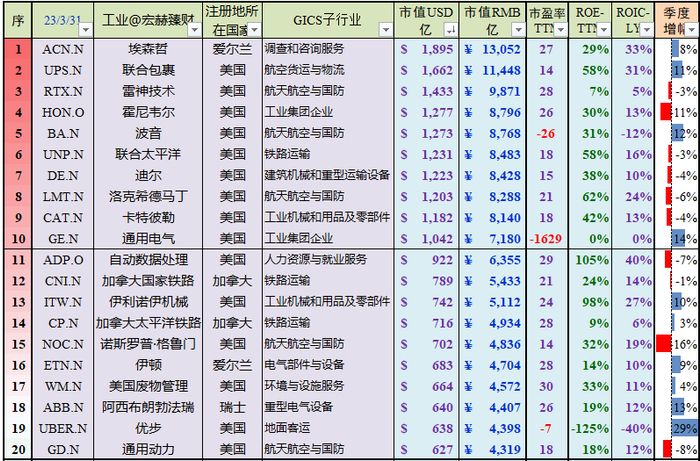
Task: Select ticker cell RTX.N
Action: tap(63, 91)
